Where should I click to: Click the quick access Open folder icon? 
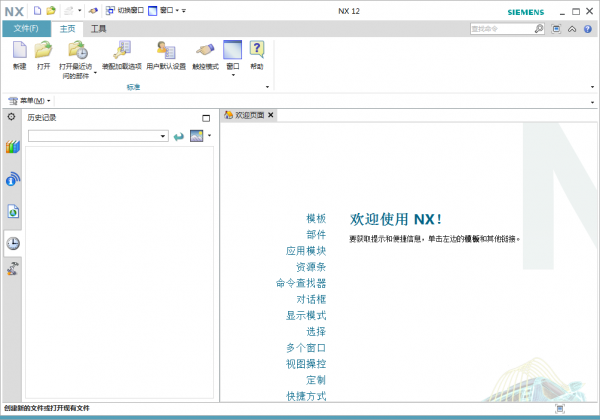[51, 11]
